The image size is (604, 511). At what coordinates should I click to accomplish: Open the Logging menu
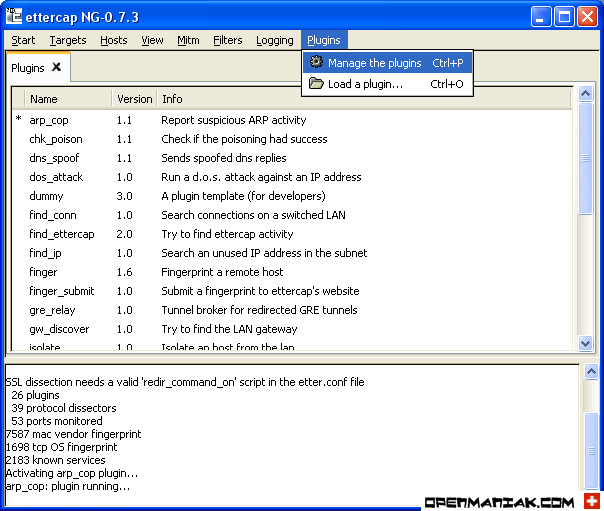pos(275,40)
